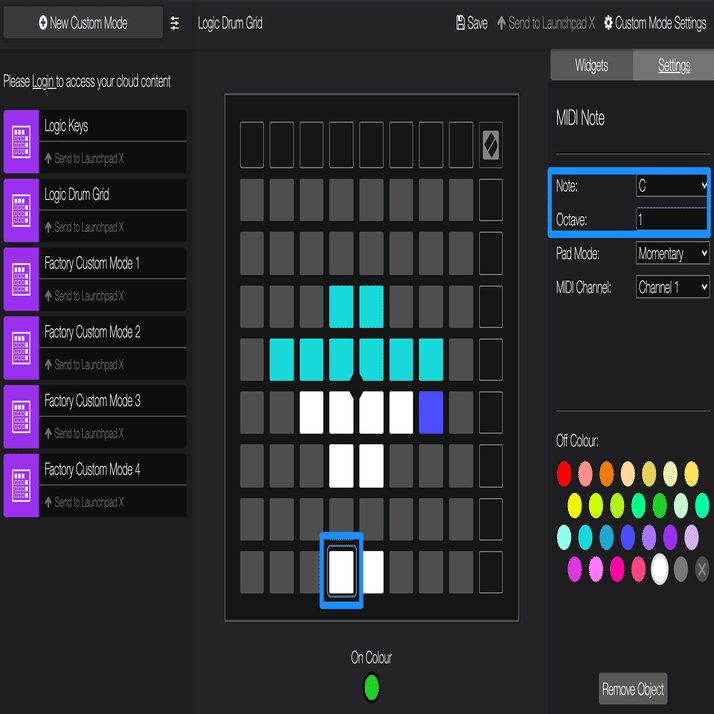Click the Factory Custom Mode 4 grid icon
This screenshot has height=714, width=714.
click(21, 485)
